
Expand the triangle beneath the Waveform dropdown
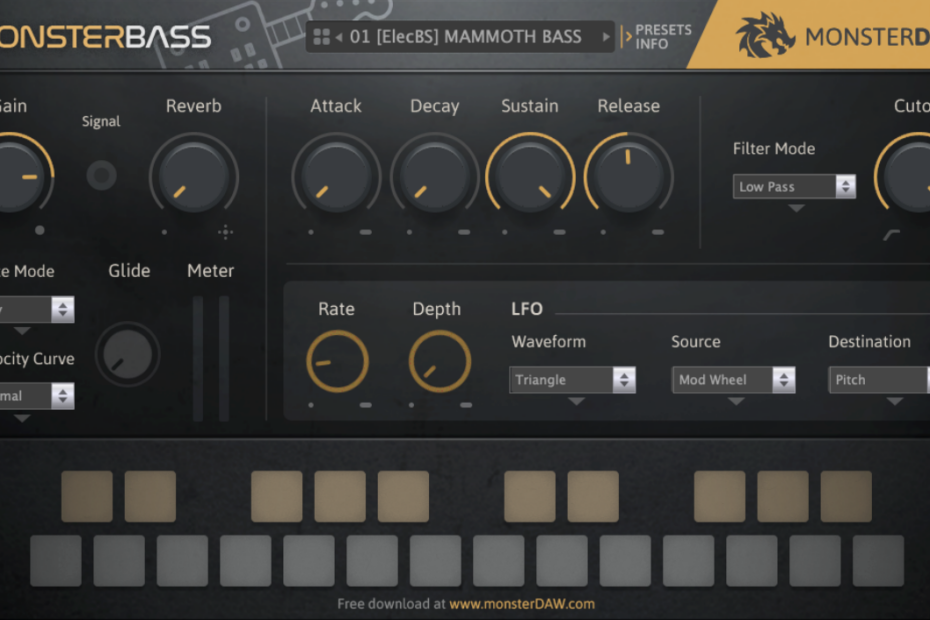coord(576,402)
